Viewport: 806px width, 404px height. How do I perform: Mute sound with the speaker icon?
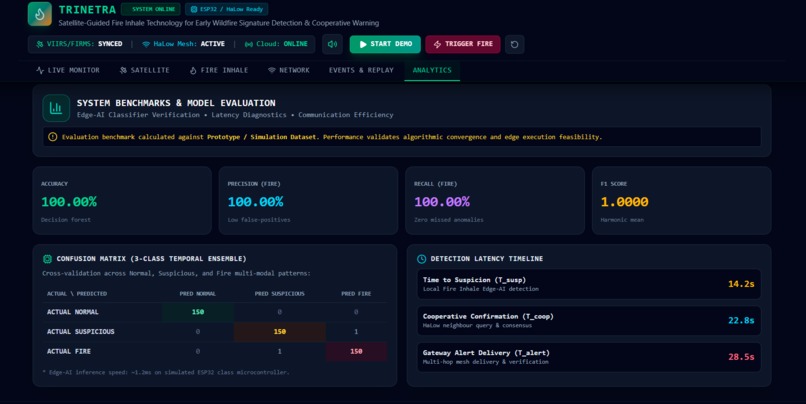pos(332,44)
